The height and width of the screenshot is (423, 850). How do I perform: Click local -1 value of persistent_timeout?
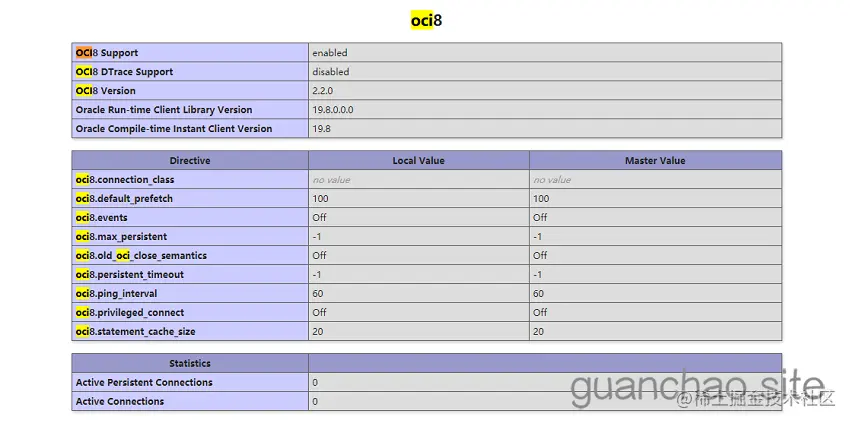pos(317,274)
